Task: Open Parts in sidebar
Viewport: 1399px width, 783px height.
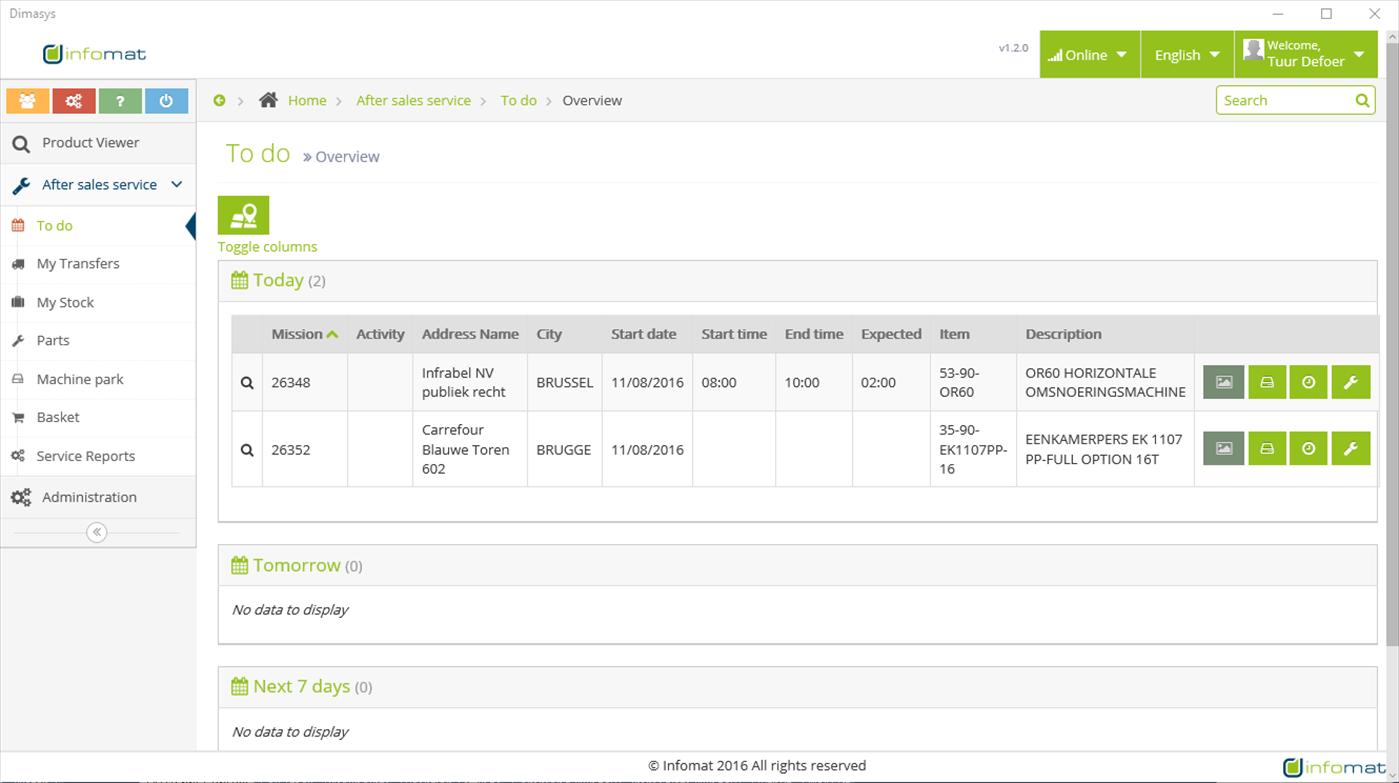Action: pos(98,341)
